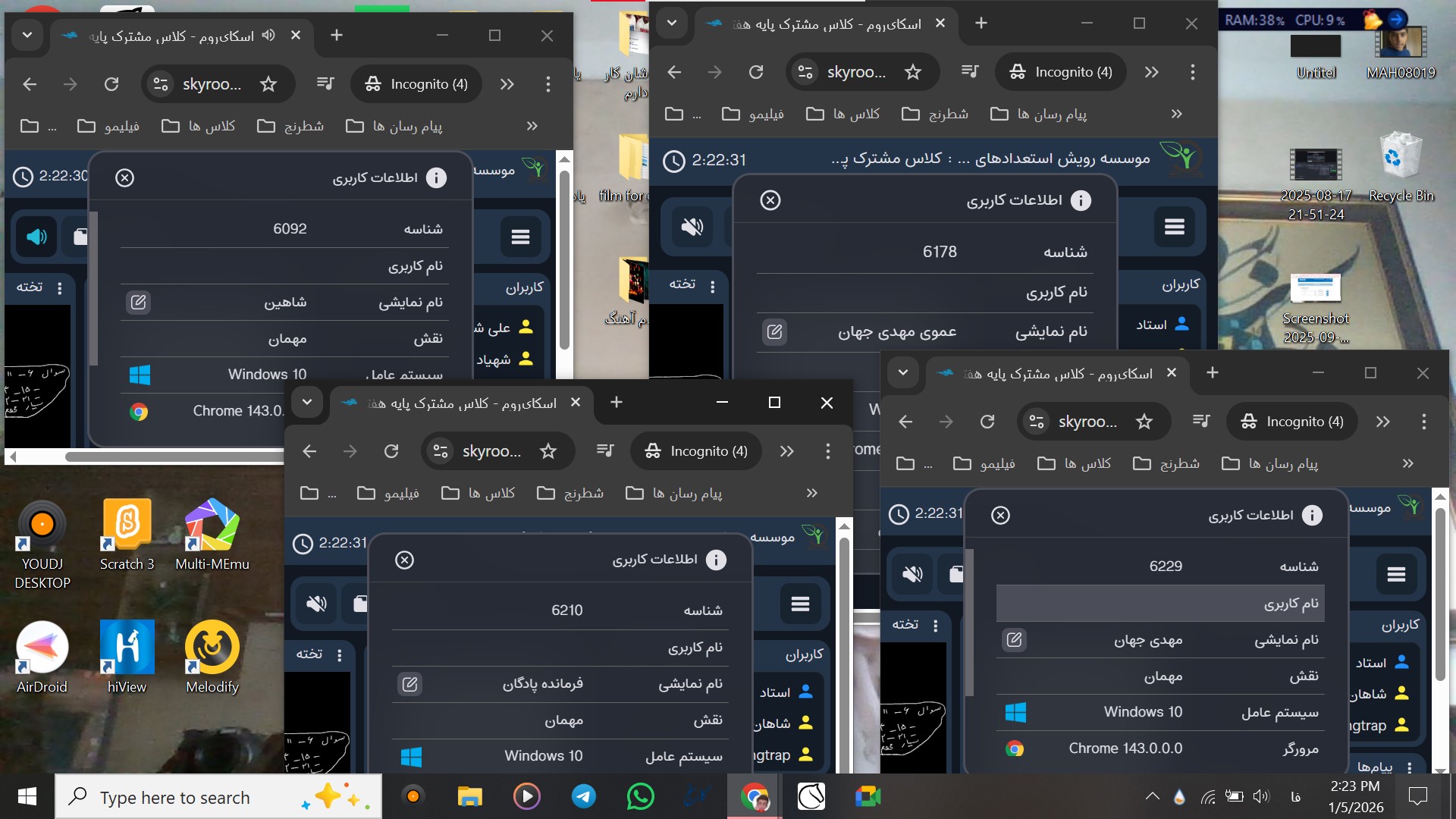Click media control icon in top-left browser toolbar

pyautogui.click(x=325, y=84)
